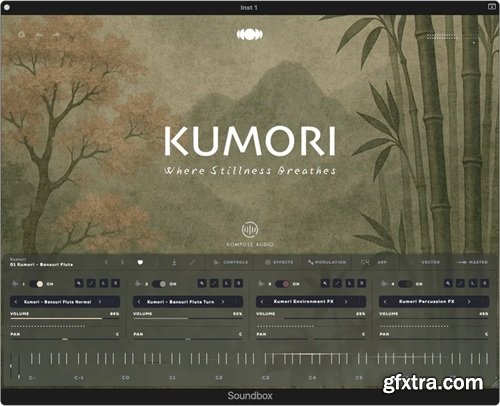500x406 pixels.
Task: Next sample arrow for Bansuri Flute Turn
Action: click(x=223, y=302)
